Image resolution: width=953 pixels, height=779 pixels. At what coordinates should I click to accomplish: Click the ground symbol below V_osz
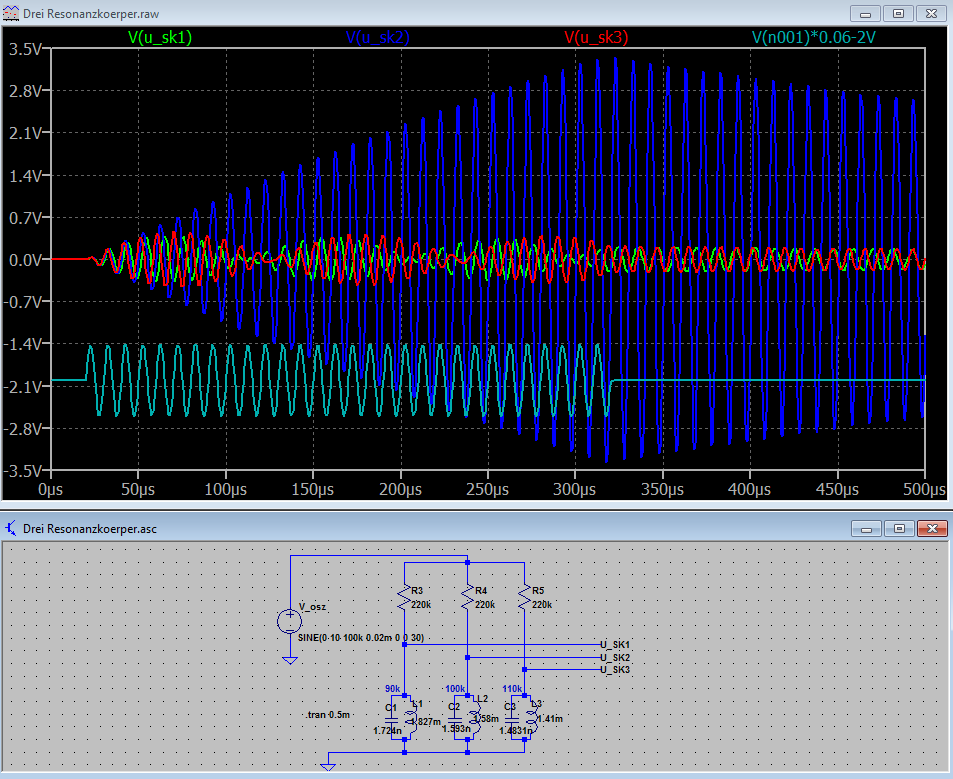(290, 660)
